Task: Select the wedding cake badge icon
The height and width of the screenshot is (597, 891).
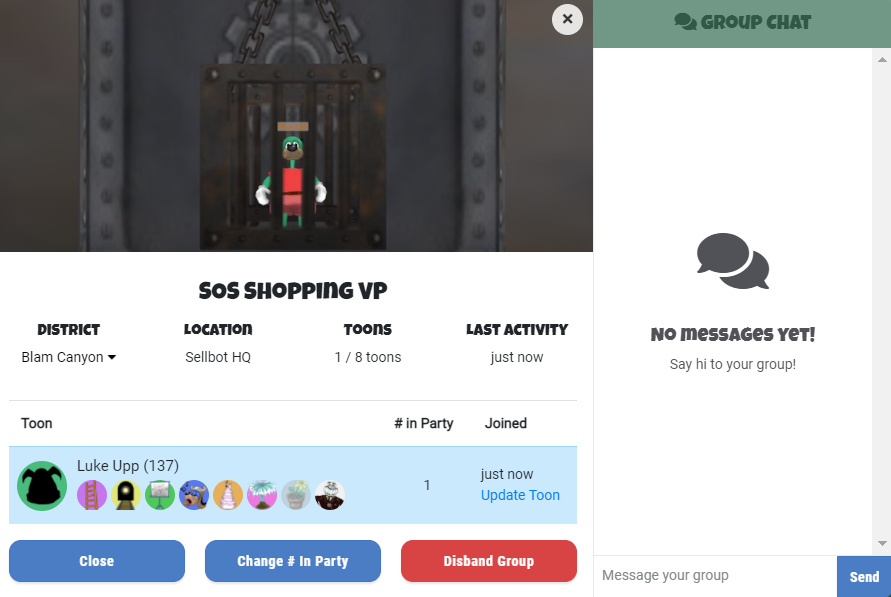Action: pos(228,494)
